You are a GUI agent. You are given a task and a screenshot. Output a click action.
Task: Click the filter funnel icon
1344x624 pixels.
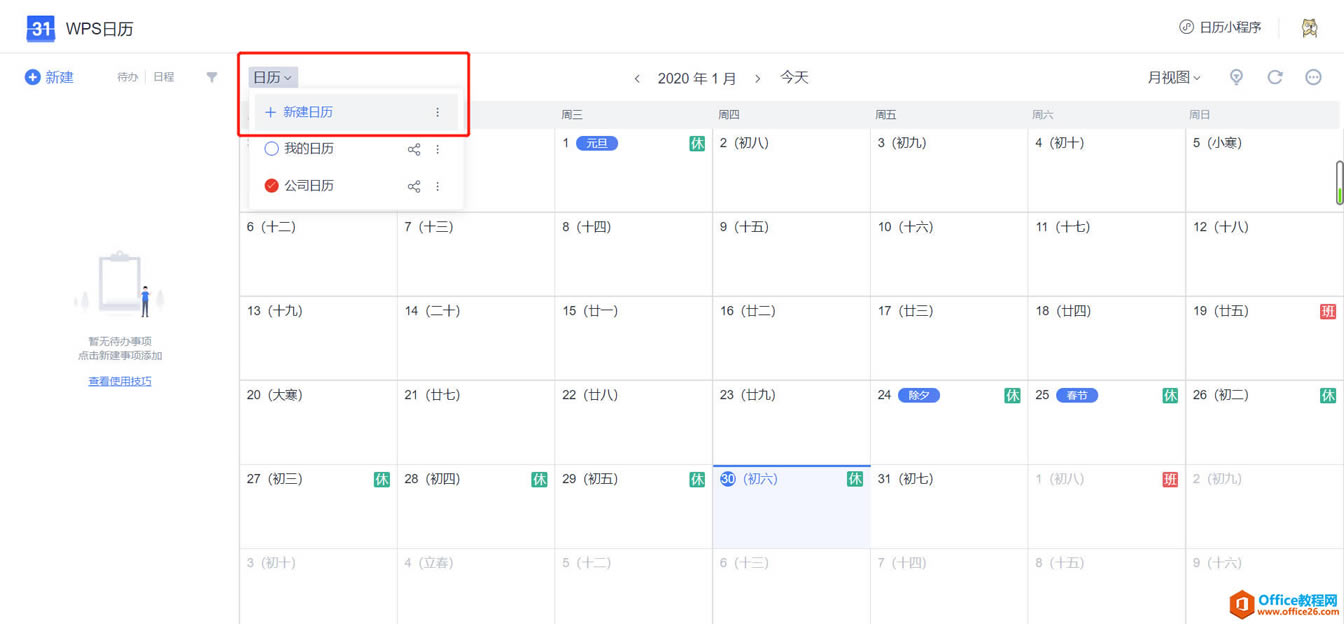tap(212, 77)
